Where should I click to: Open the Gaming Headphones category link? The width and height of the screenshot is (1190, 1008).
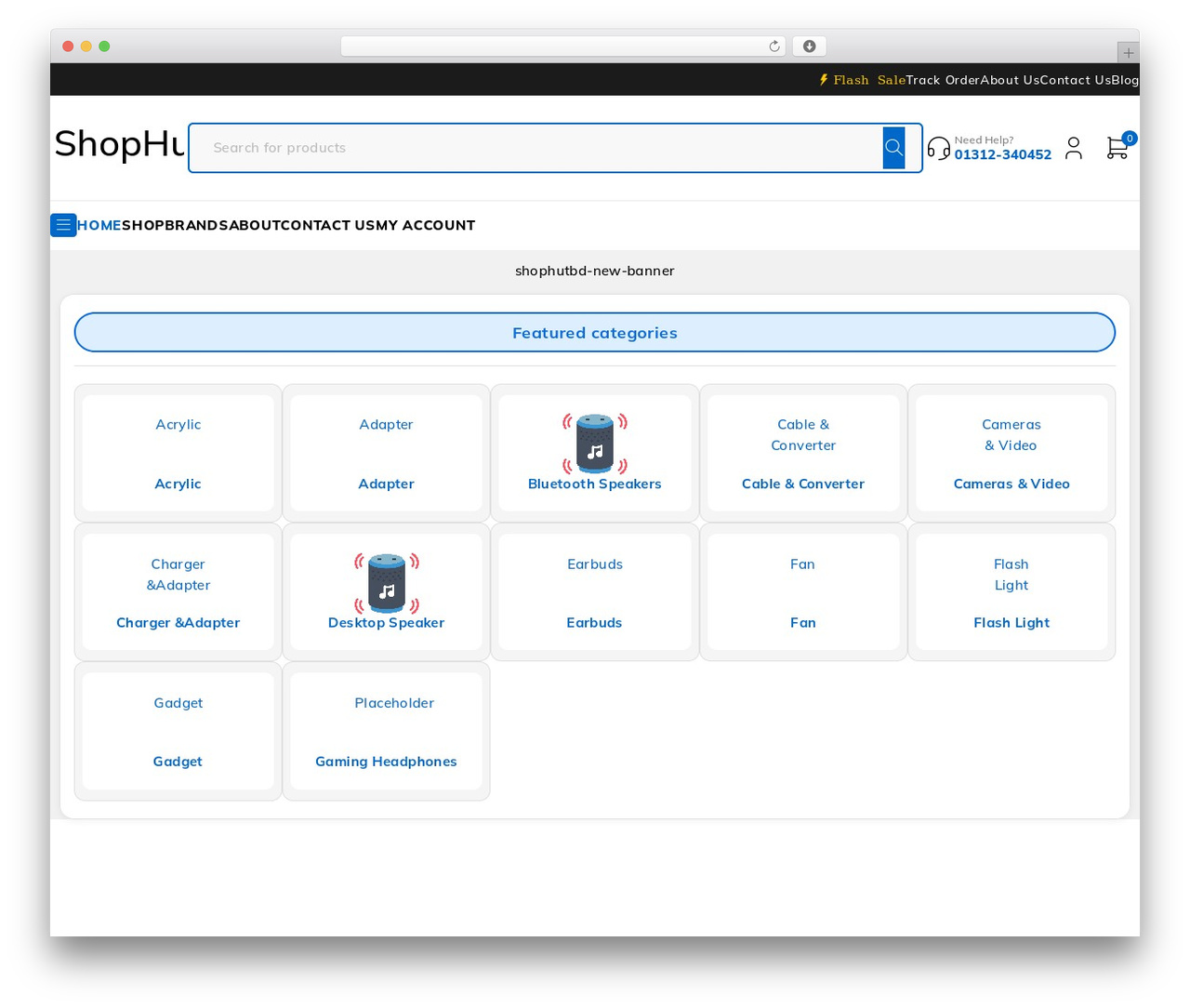click(x=386, y=762)
